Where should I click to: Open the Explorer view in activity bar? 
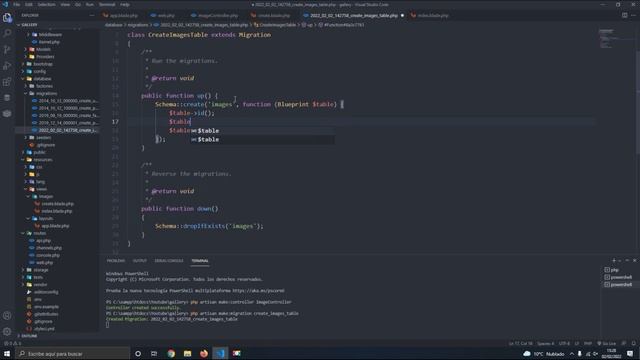coord(7,18)
